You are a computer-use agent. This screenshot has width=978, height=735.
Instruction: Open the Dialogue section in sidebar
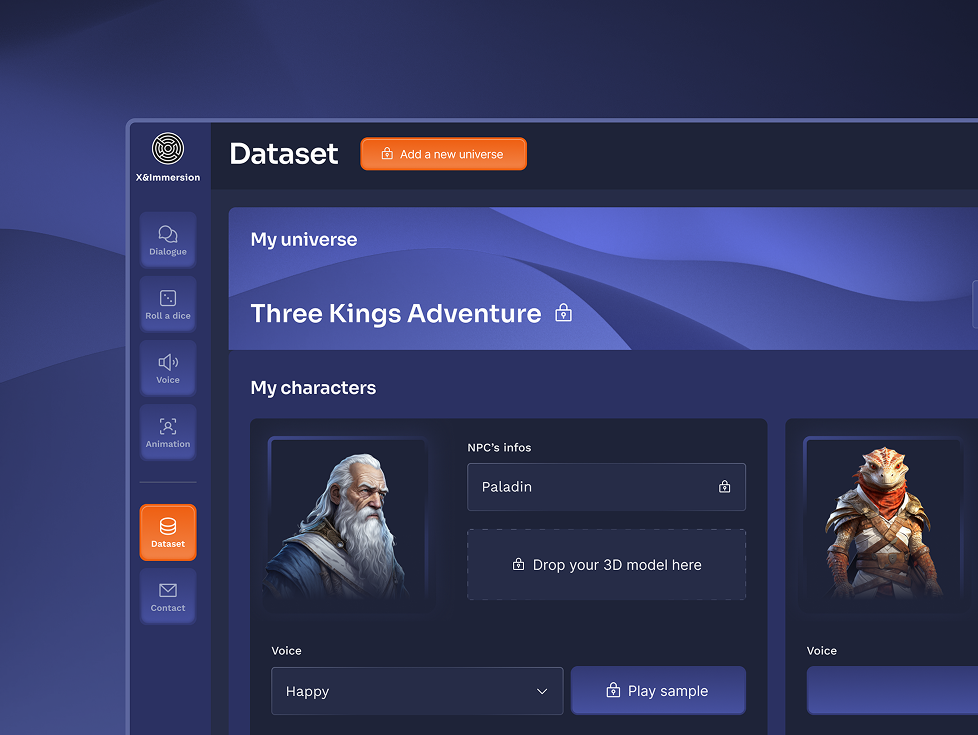(x=168, y=240)
